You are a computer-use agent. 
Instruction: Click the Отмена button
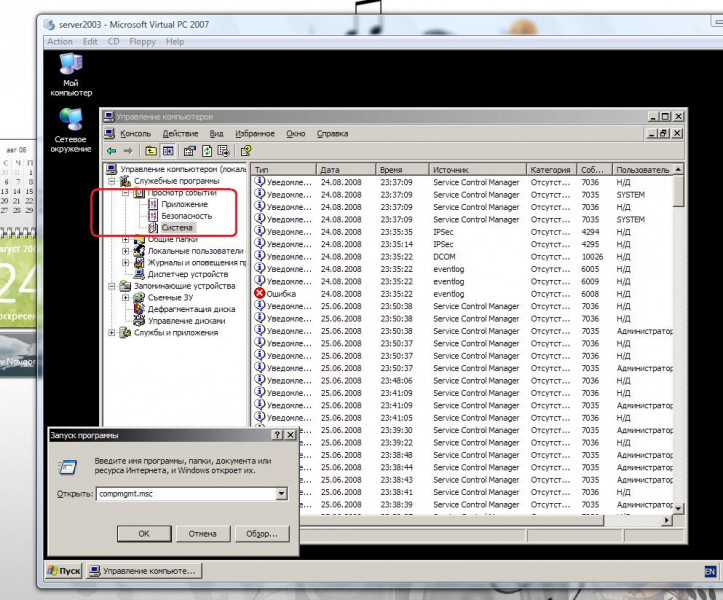point(202,534)
